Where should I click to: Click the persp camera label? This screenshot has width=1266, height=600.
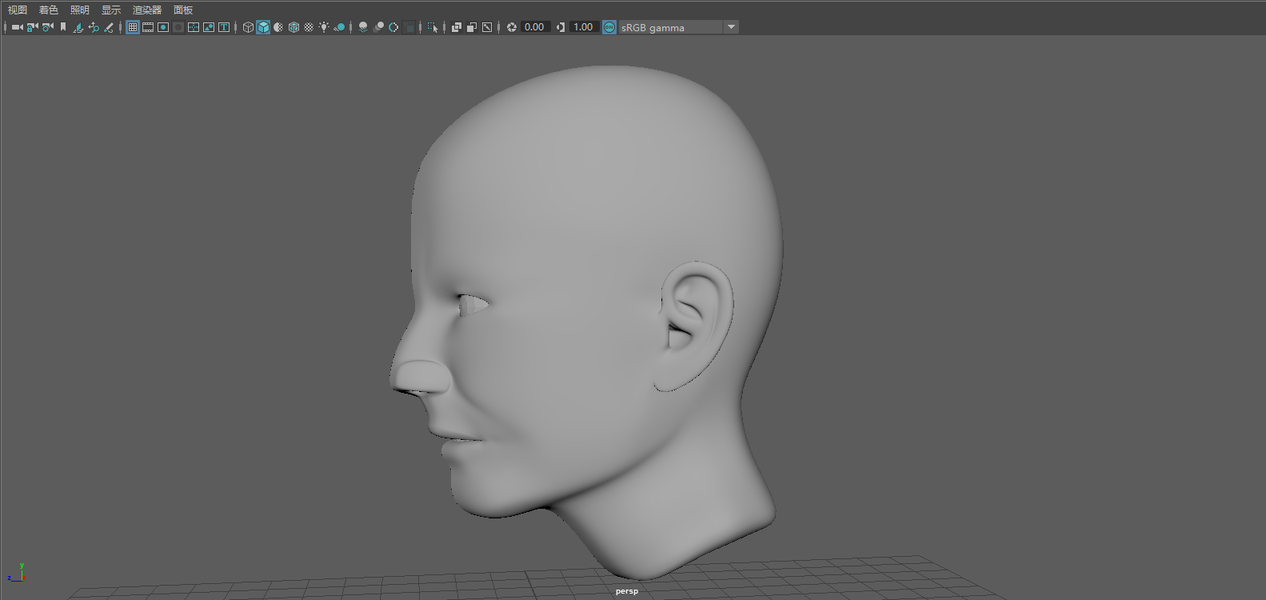coord(626,591)
